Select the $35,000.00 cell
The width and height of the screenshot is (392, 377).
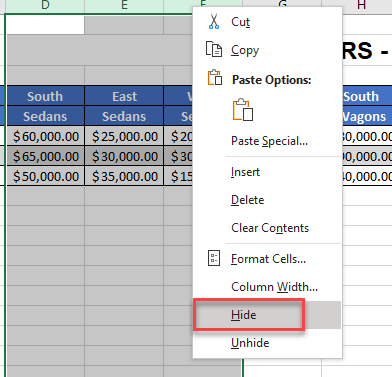click(124, 176)
